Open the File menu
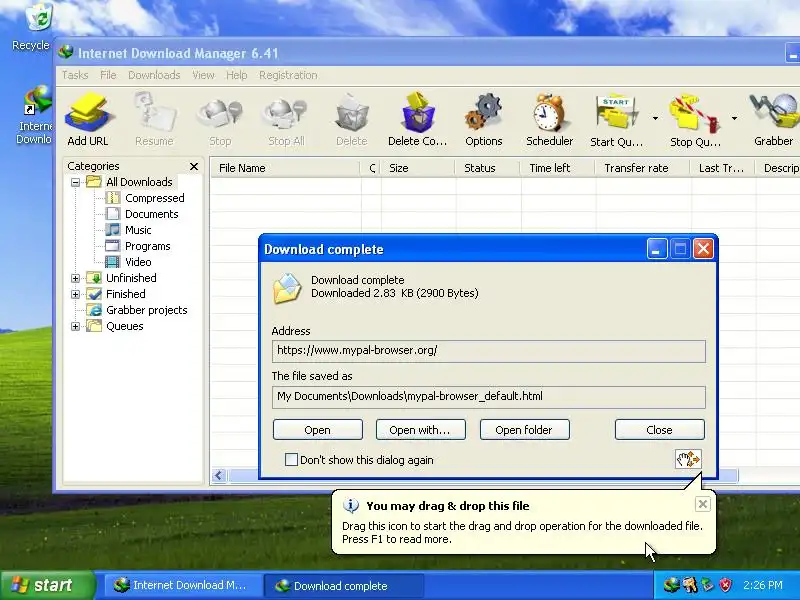The width and height of the screenshot is (800, 600). [x=108, y=75]
